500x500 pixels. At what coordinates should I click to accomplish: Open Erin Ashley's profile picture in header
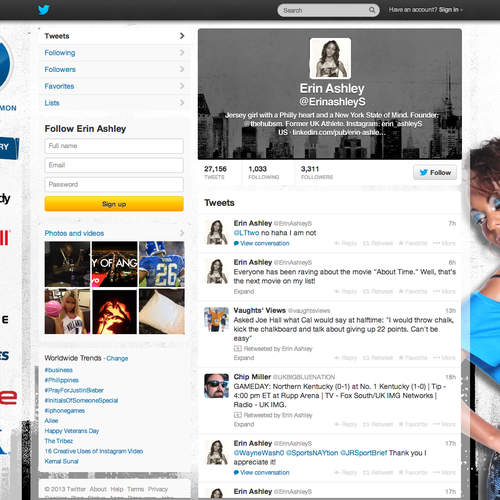point(330,58)
